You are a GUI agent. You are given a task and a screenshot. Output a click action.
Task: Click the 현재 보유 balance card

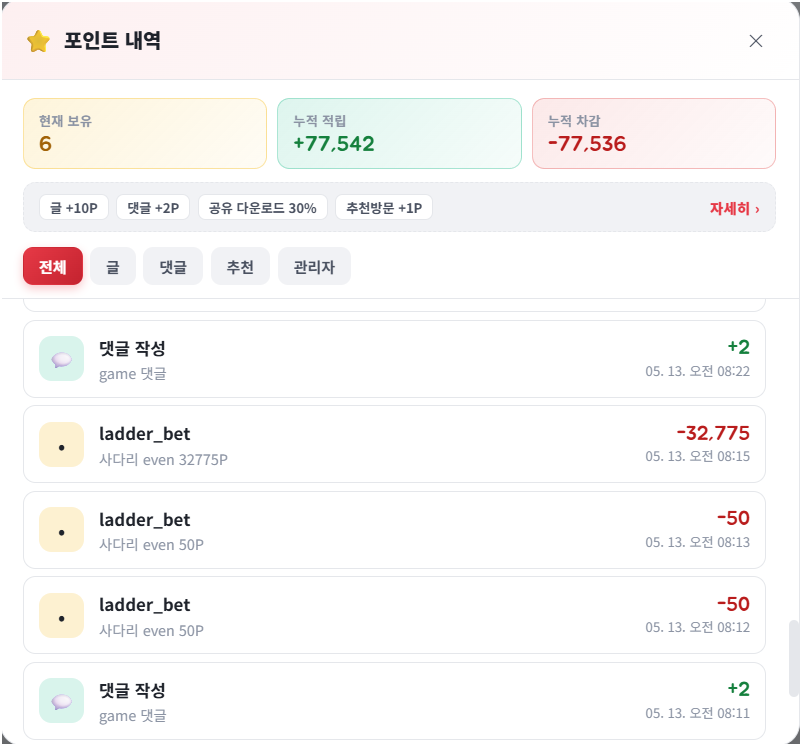[145, 133]
